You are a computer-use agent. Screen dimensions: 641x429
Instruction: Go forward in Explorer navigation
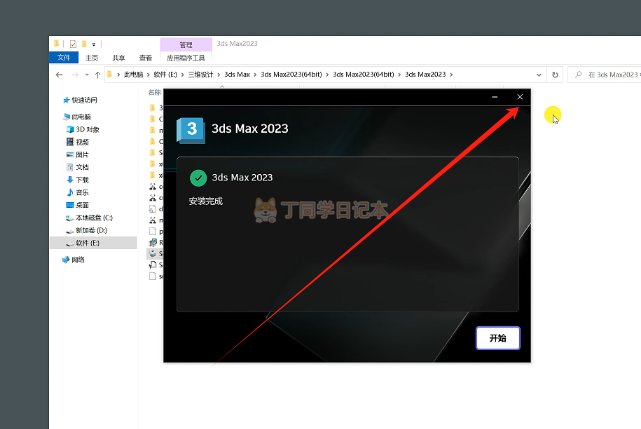[x=75, y=74]
